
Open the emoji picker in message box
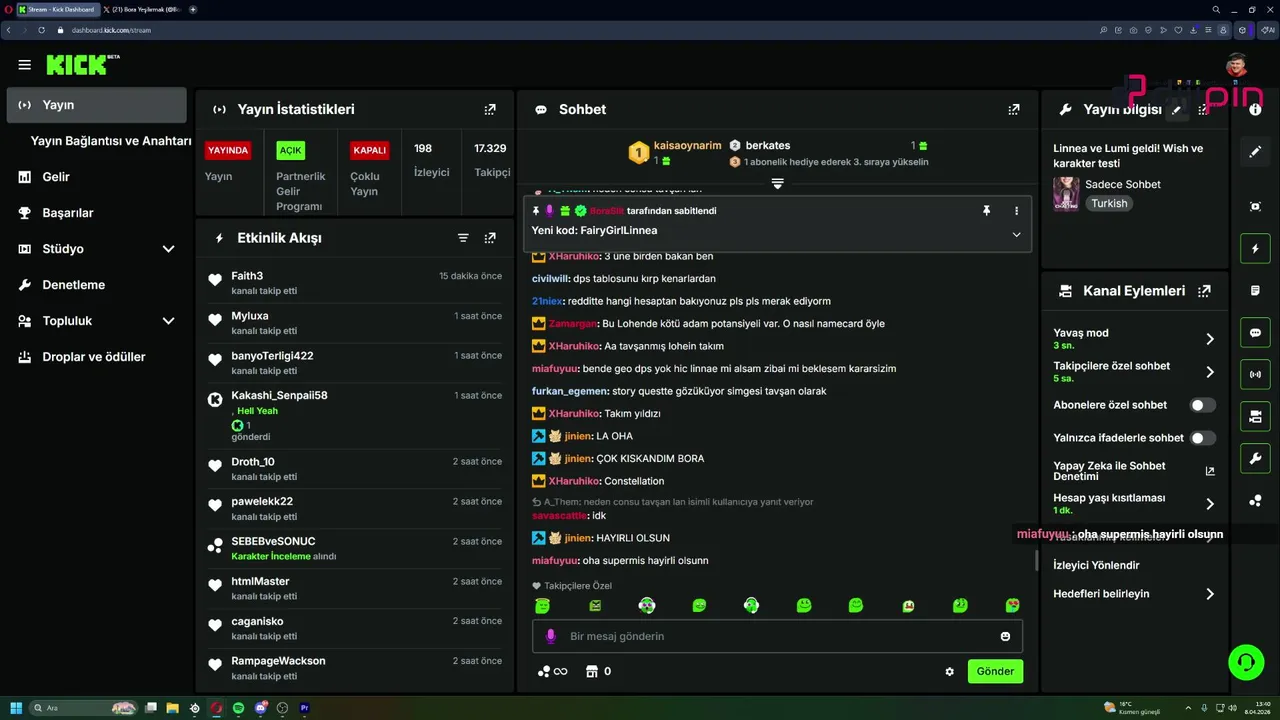click(x=1005, y=636)
